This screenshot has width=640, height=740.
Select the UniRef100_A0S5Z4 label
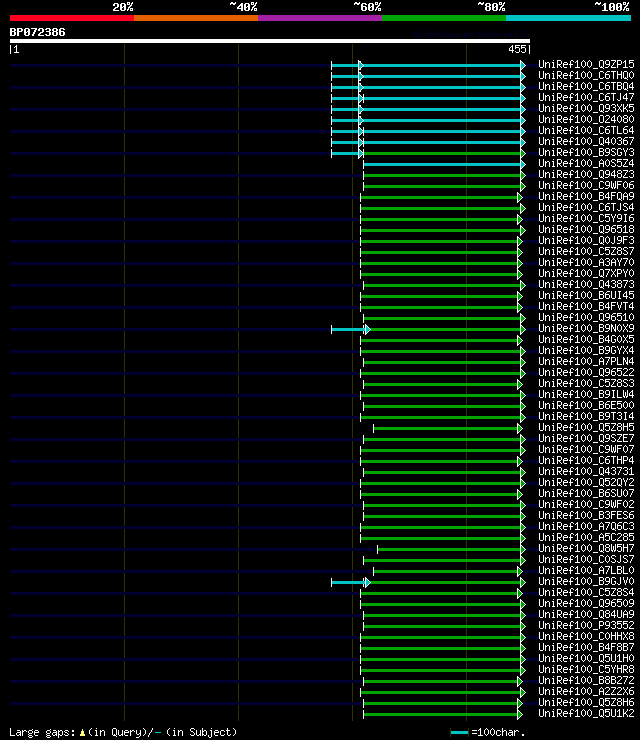pyautogui.click(x=586, y=163)
